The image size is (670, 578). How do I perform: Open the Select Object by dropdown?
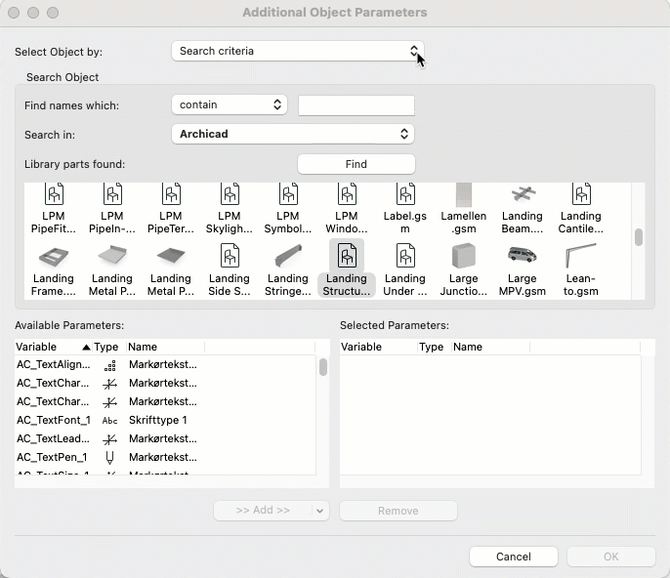point(297,51)
